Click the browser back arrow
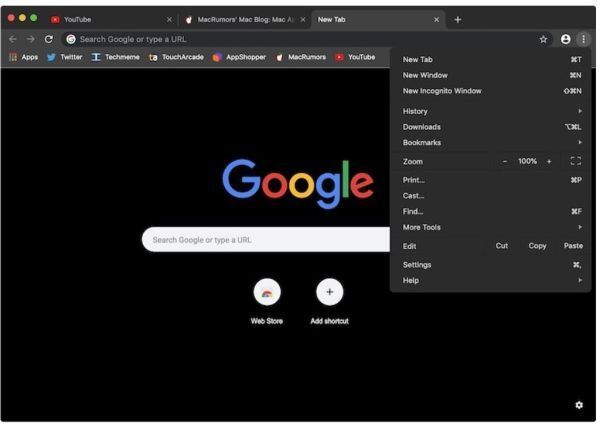The image size is (600, 427). pos(13,39)
